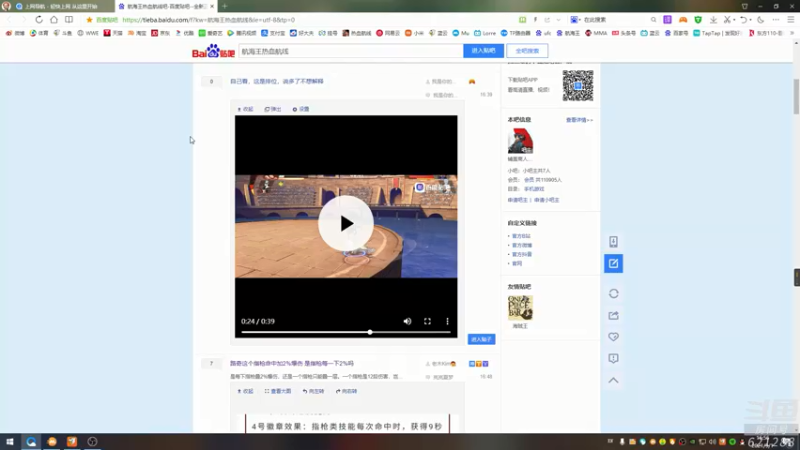The height and width of the screenshot is (450, 800).
Task: Open the 官方微博 custom link
Action: pos(521,245)
